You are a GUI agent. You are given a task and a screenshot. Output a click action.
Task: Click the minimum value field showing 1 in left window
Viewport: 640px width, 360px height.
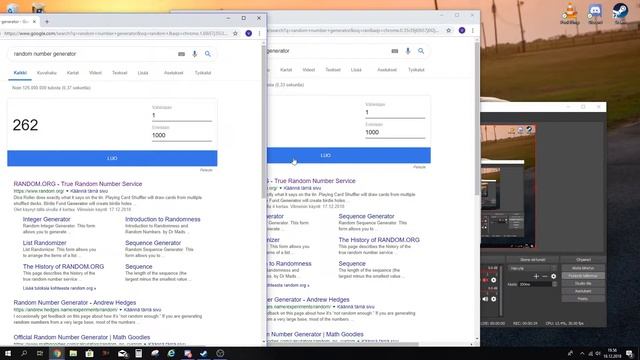click(x=182, y=116)
